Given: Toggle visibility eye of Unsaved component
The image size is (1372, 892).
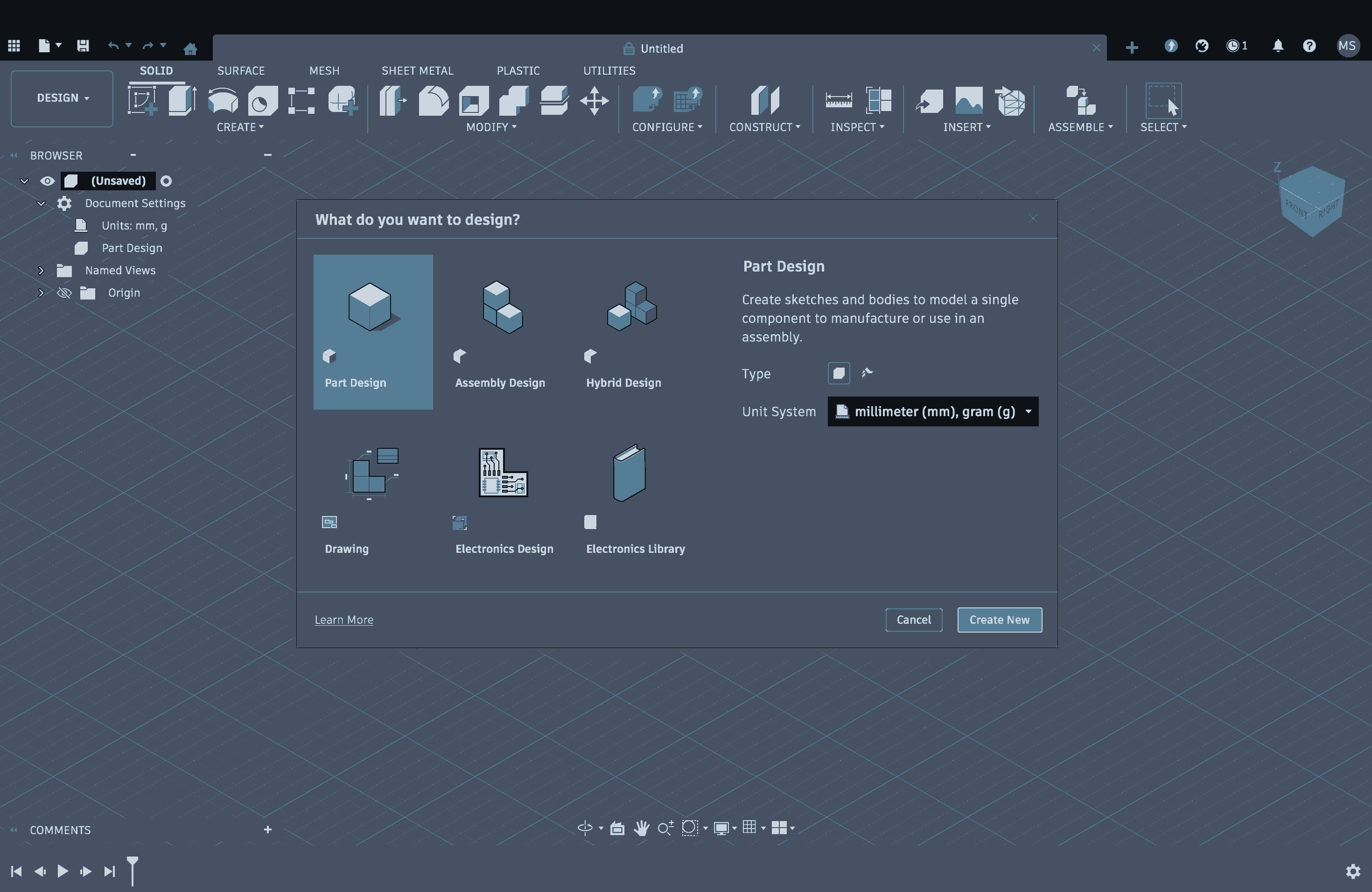Looking at the screenshot, I should 47,181.
